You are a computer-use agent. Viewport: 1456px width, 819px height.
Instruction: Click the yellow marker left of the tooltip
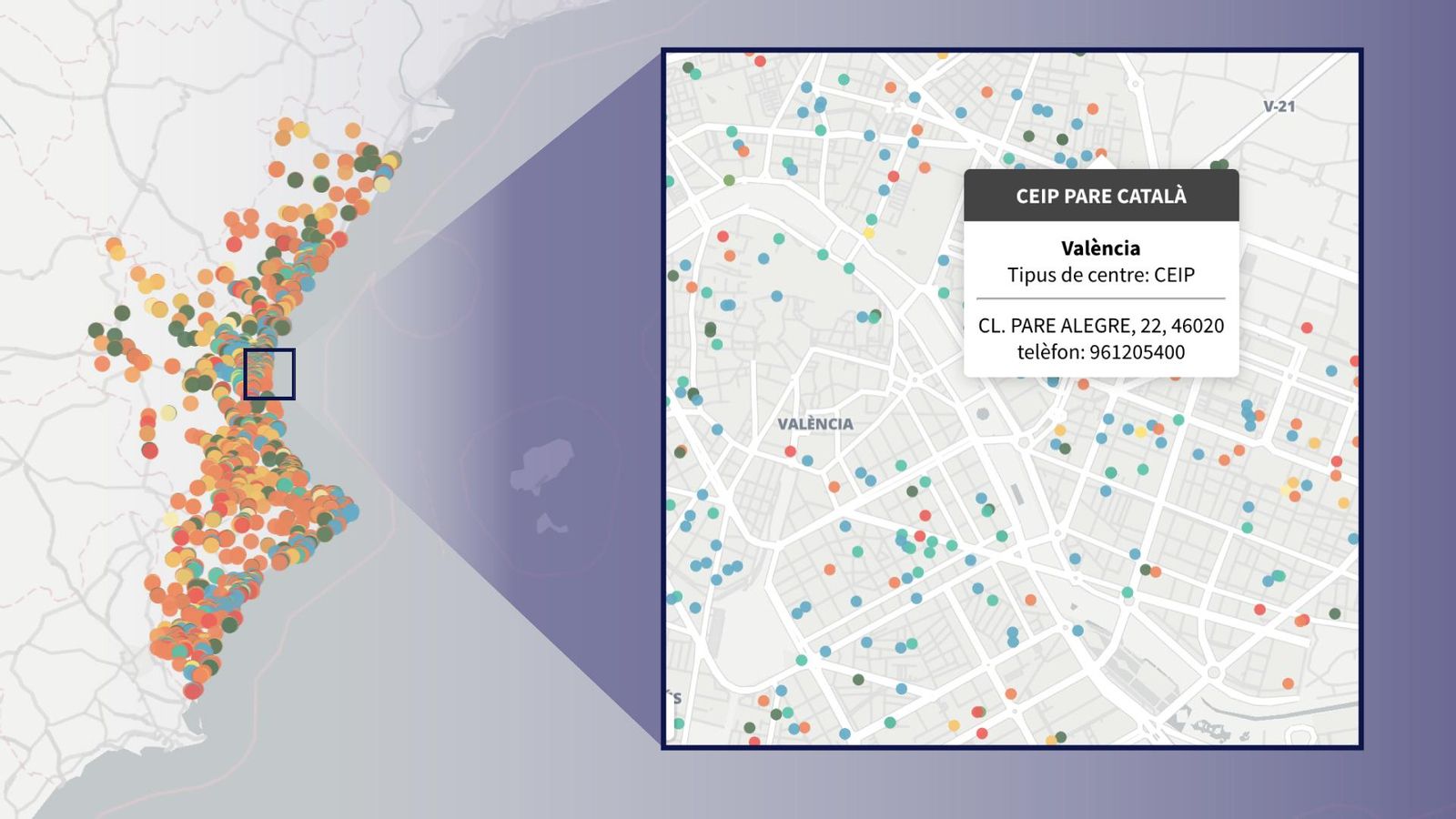click(x=869, y=234)
